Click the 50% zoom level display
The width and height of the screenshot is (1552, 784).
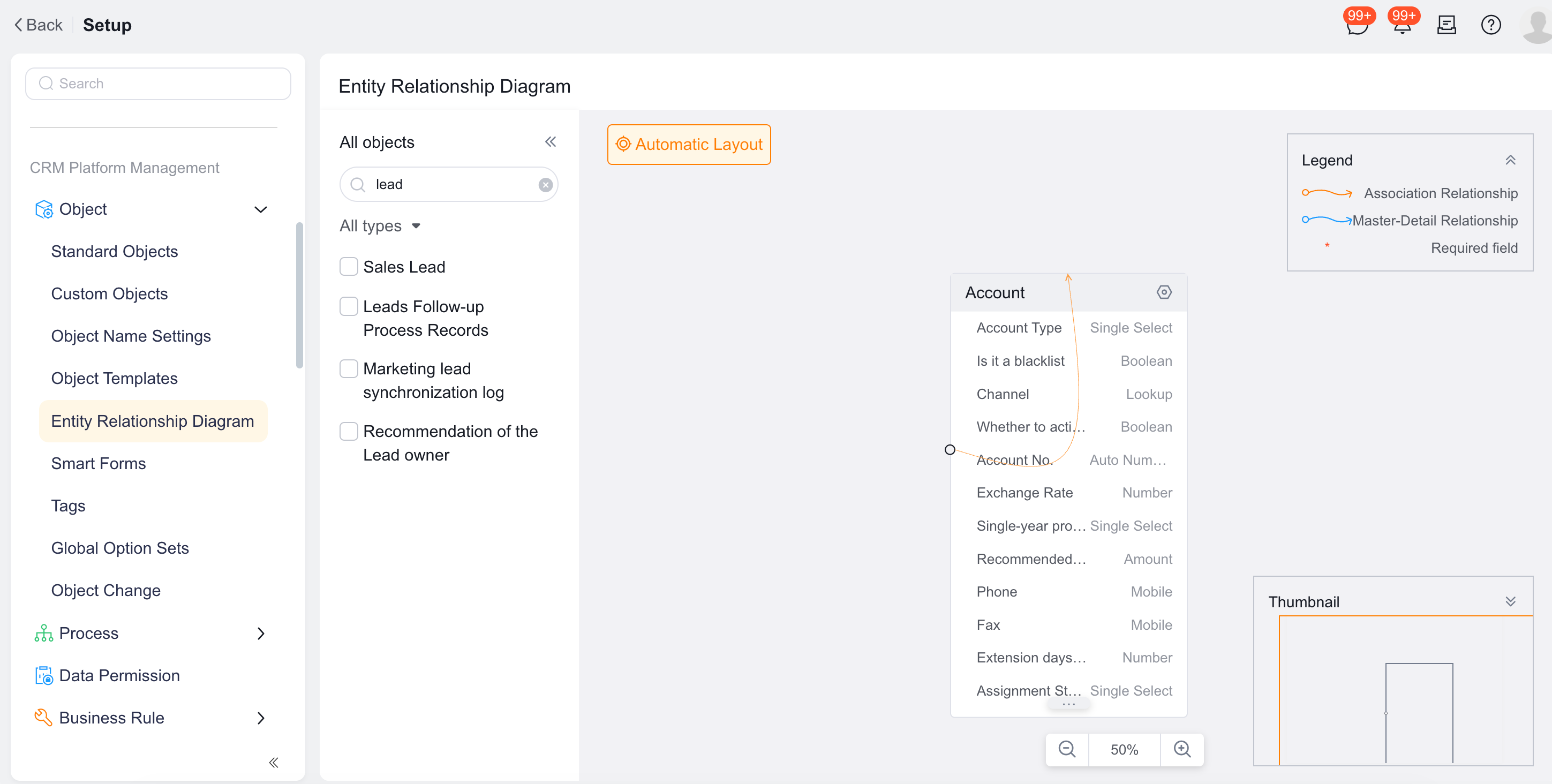pos(1124,749)
